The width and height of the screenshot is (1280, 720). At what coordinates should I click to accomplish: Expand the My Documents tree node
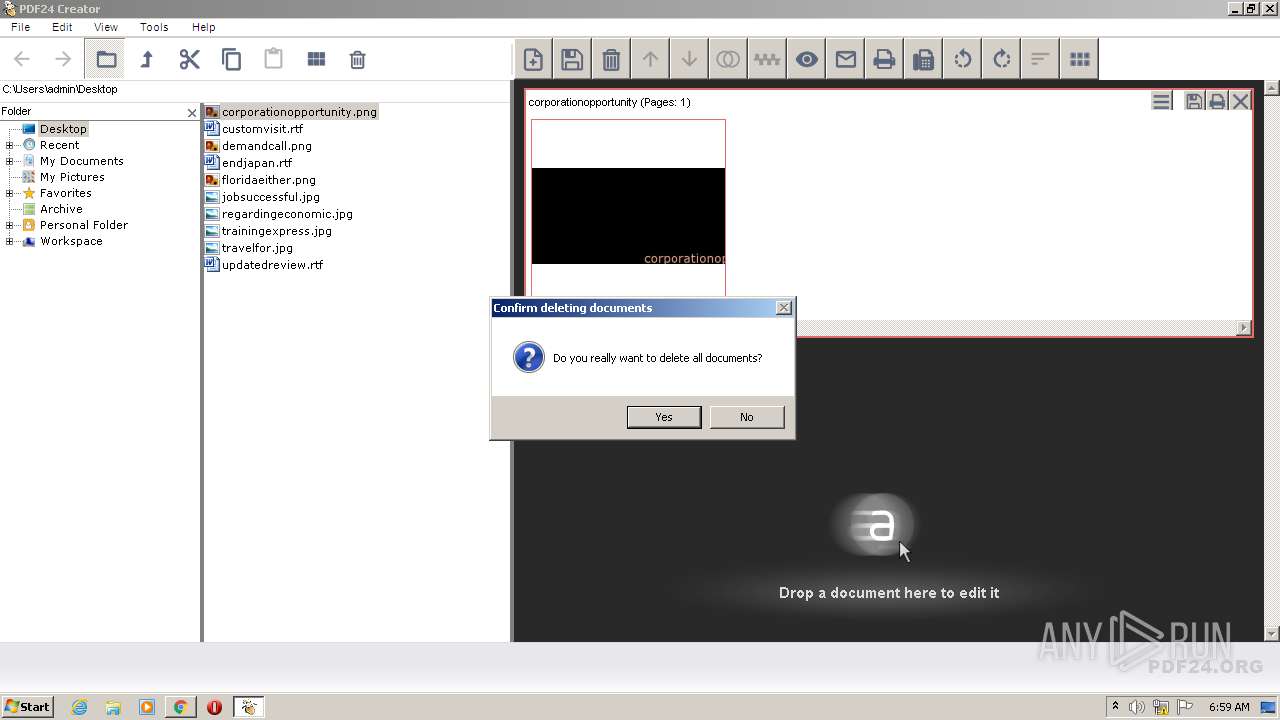click(x=10, y=161)
